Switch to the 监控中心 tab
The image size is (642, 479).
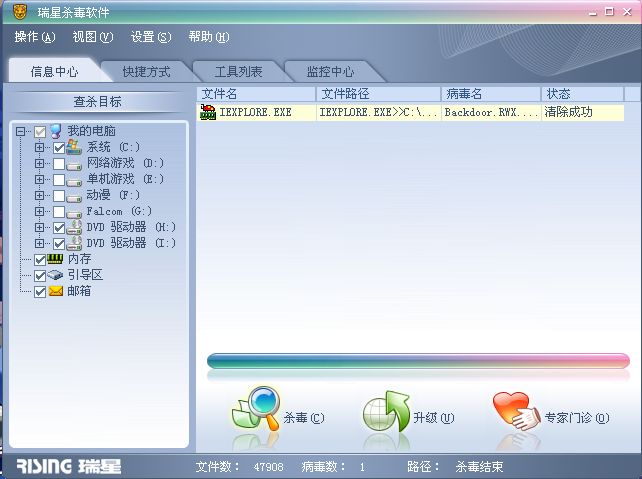point(330,72)
